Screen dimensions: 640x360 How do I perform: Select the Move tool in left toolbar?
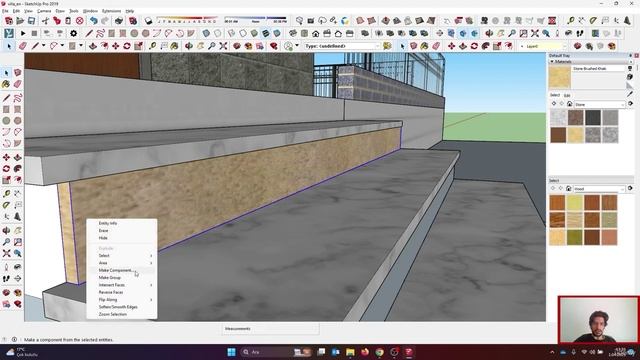[6, 157]
